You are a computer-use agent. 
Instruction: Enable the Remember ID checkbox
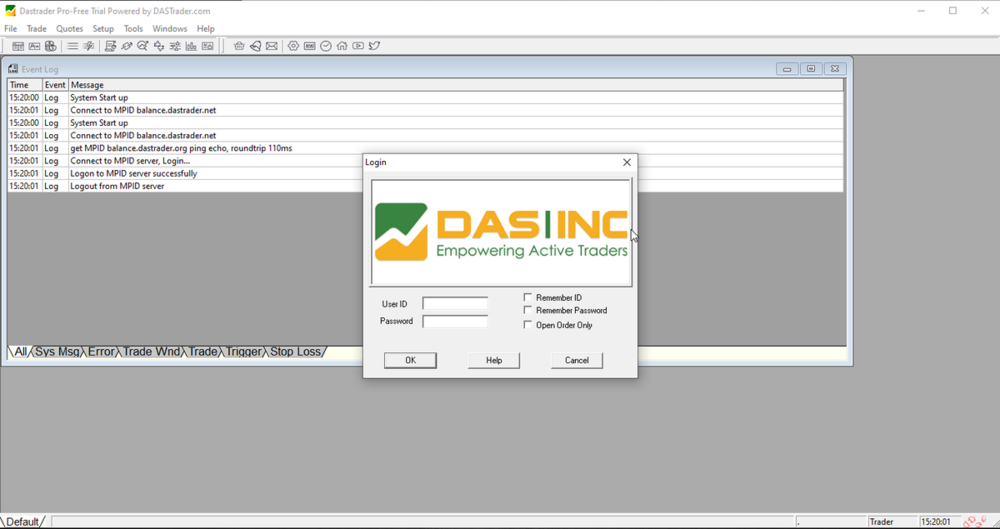click(528, 298)
